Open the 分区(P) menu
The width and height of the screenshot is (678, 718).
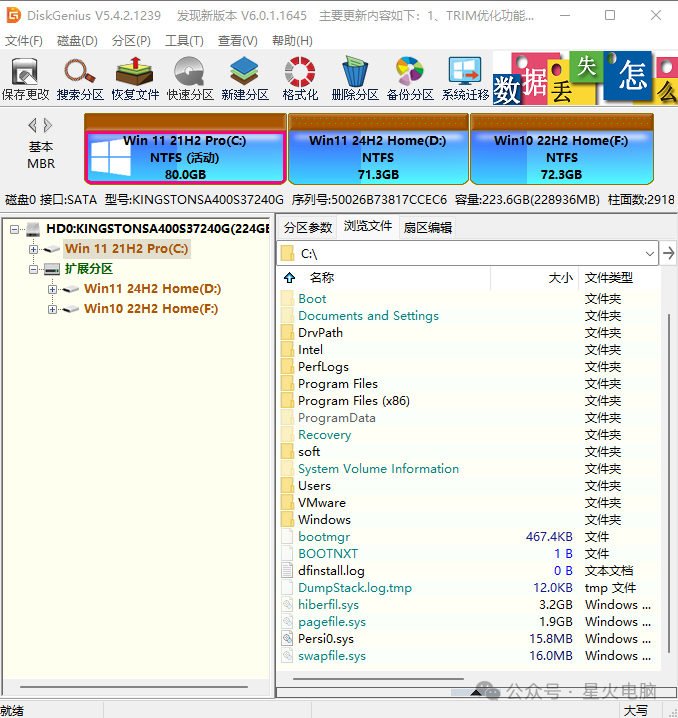click(131, 41)
